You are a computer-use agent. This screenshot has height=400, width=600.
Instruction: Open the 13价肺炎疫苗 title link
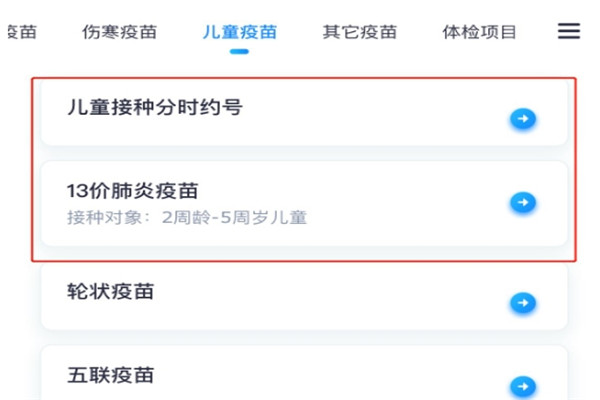coord(132,191)
